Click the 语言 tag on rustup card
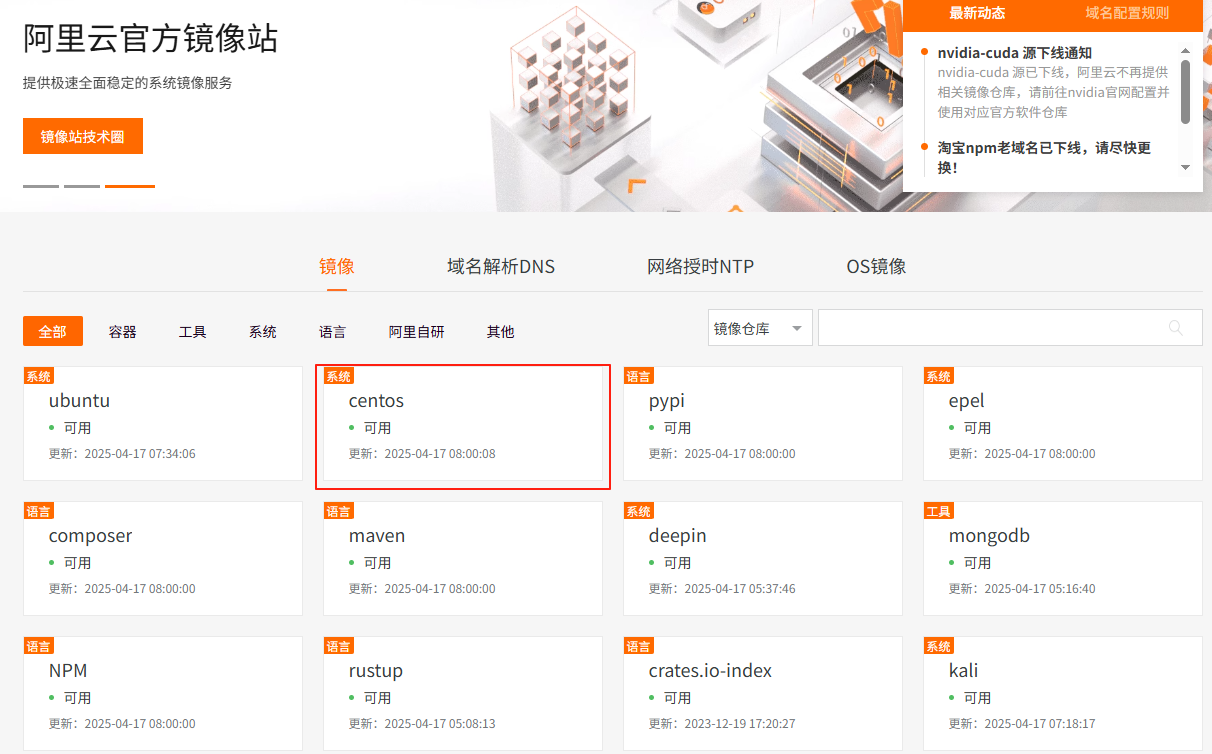Viewport: 1212px width, 754px height. point(339,646)
